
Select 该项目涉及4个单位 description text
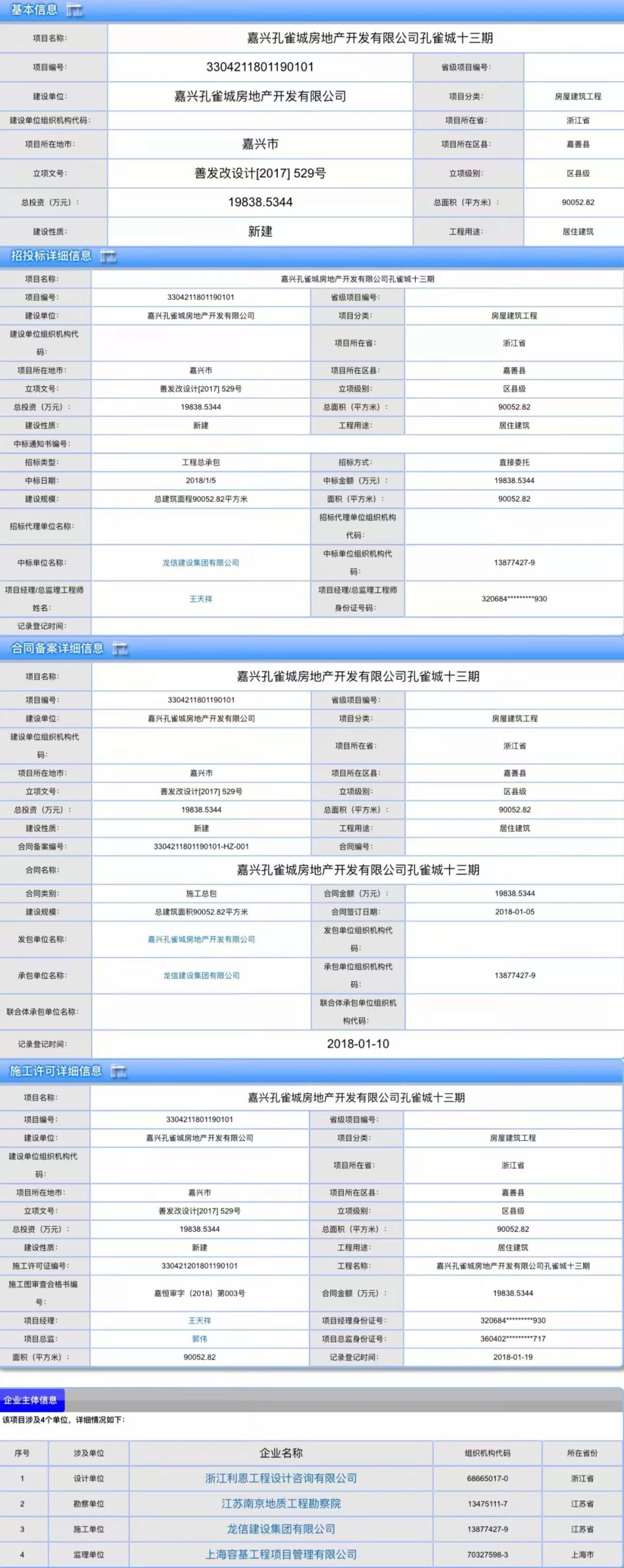(x=64, y=1420)
